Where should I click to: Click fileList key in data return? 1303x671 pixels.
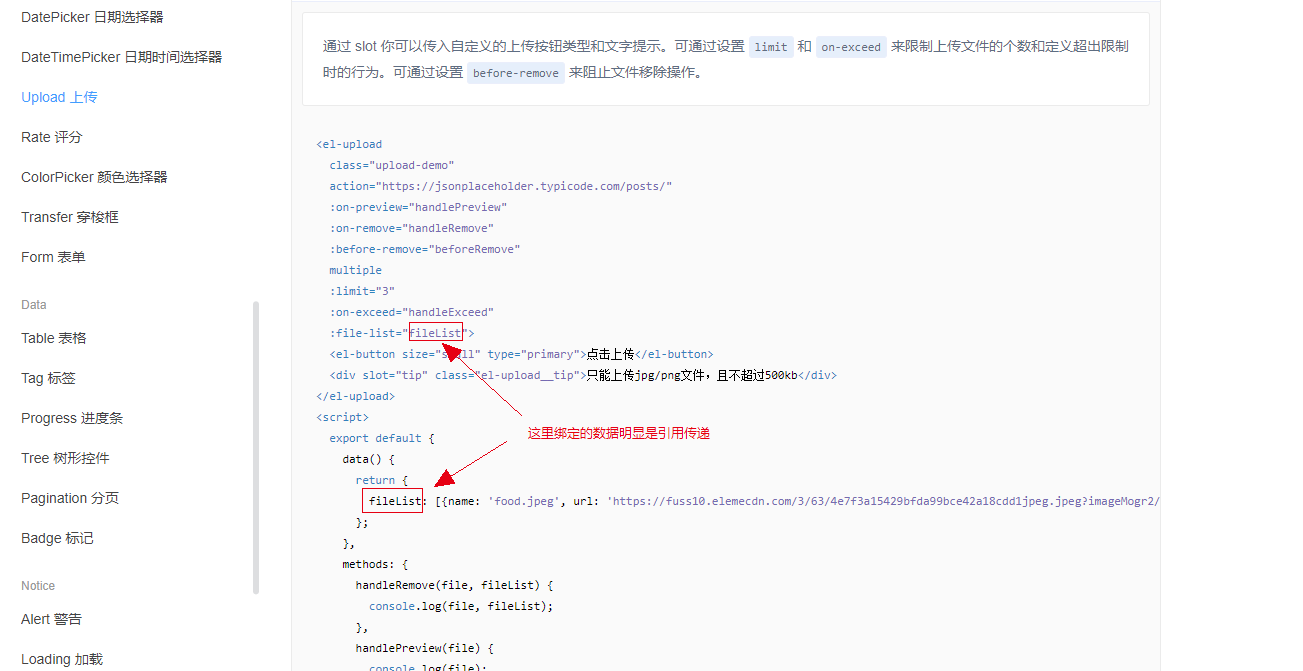click(x=395, y=501)
